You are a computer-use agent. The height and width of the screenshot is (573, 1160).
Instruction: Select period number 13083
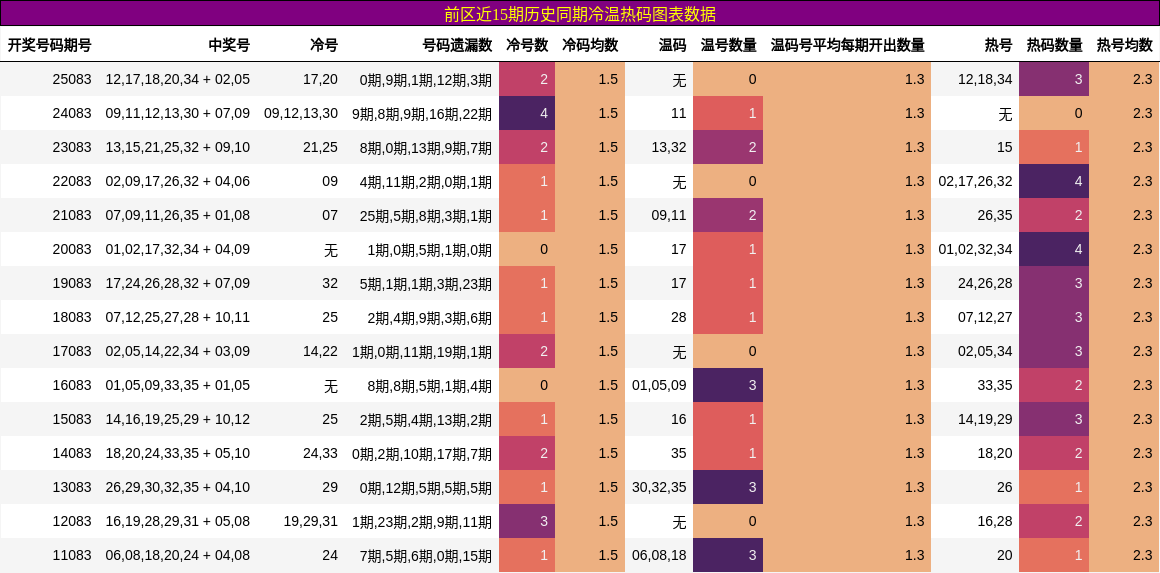pos(72,487)
